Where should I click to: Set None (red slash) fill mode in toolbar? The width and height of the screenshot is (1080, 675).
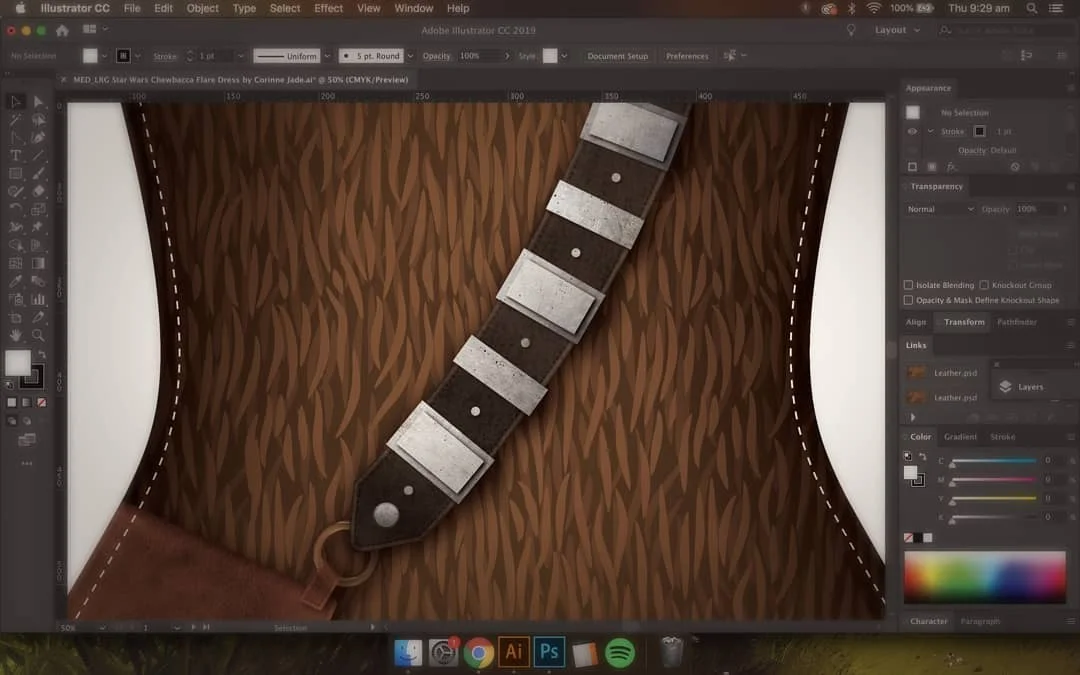42,402
